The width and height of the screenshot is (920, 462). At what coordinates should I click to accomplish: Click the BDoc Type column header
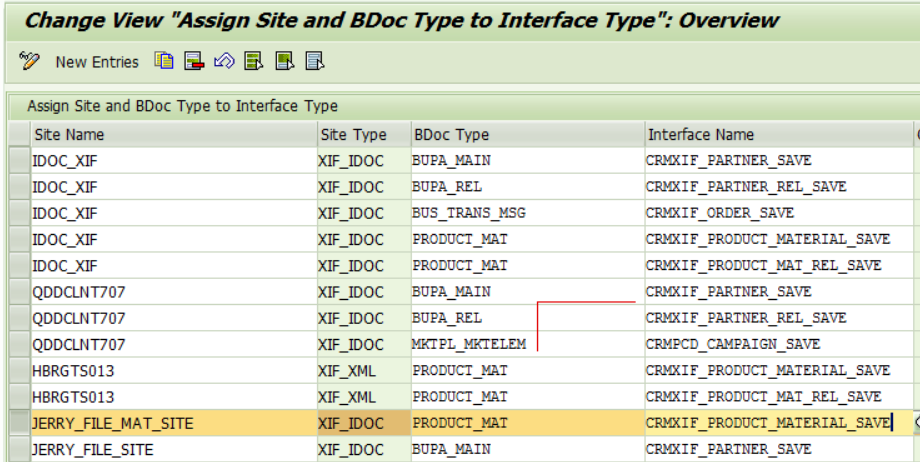click(x=528, y=134)
